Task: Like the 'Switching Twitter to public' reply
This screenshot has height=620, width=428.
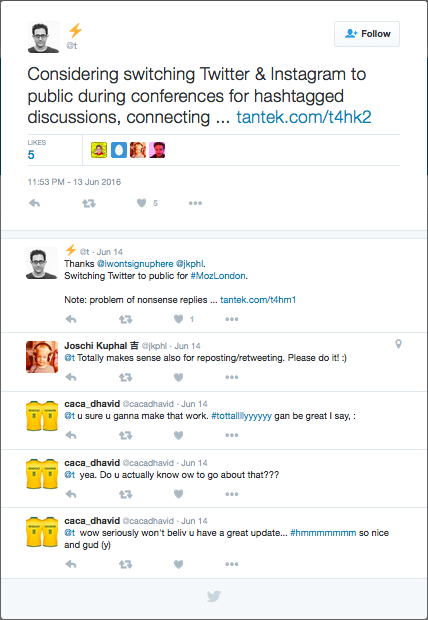Action: coord(179,319)
